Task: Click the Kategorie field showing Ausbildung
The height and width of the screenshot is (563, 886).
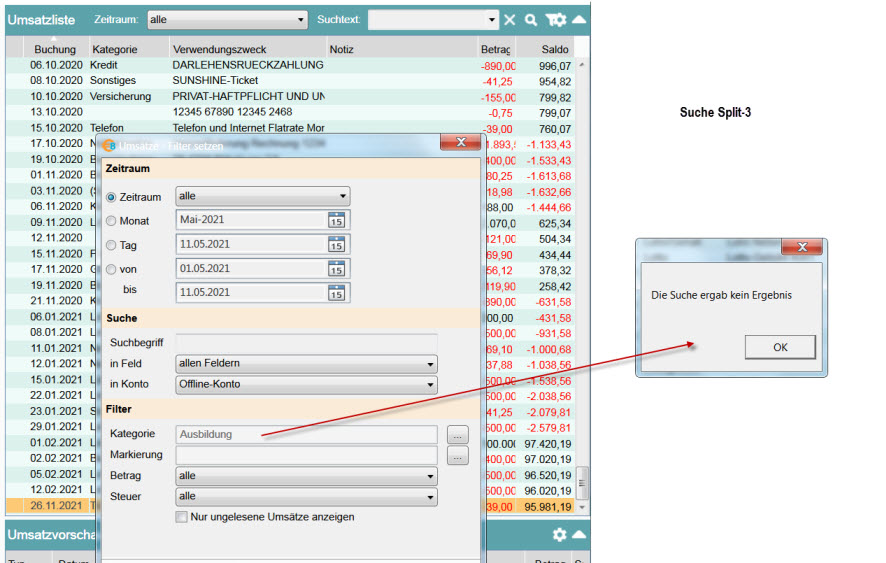Action: 307,434
